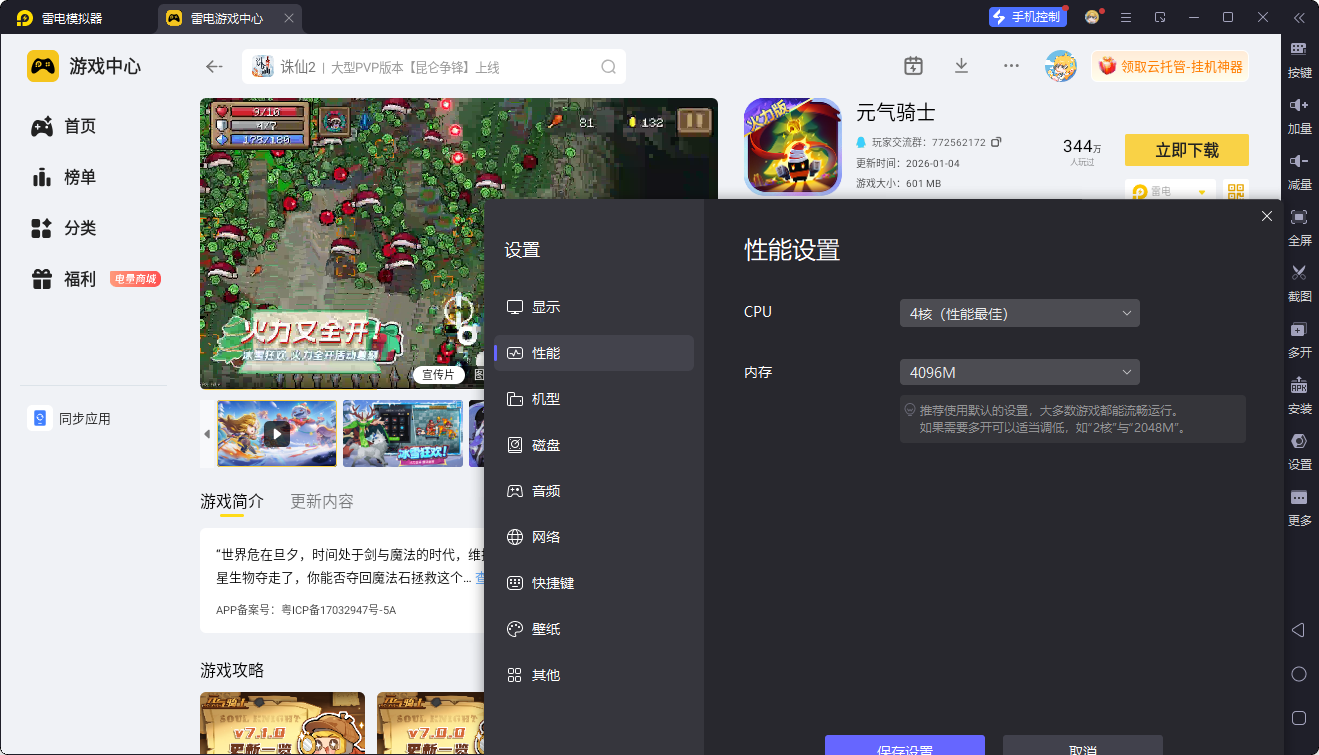Open 网络 network settings

click(594, 537)
